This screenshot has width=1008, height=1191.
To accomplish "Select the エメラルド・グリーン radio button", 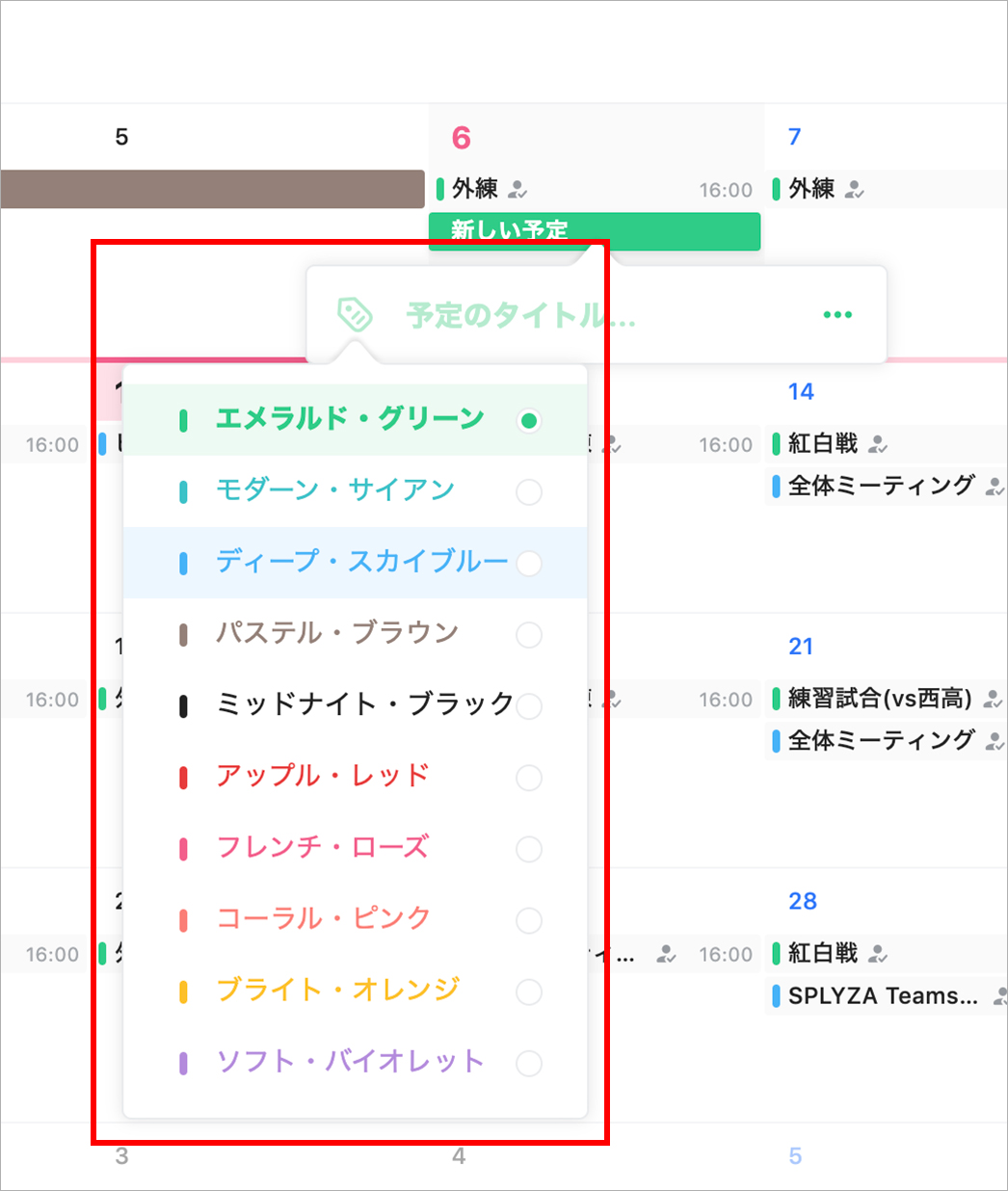I will tap(528, 421).
